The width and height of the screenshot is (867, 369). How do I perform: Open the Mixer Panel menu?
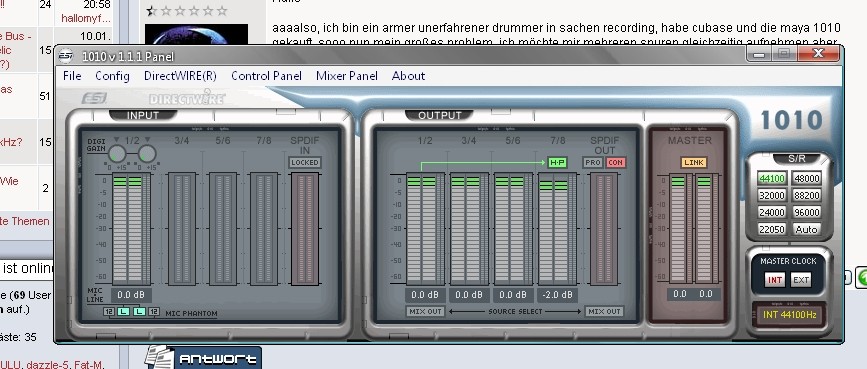tap(347, 76)
